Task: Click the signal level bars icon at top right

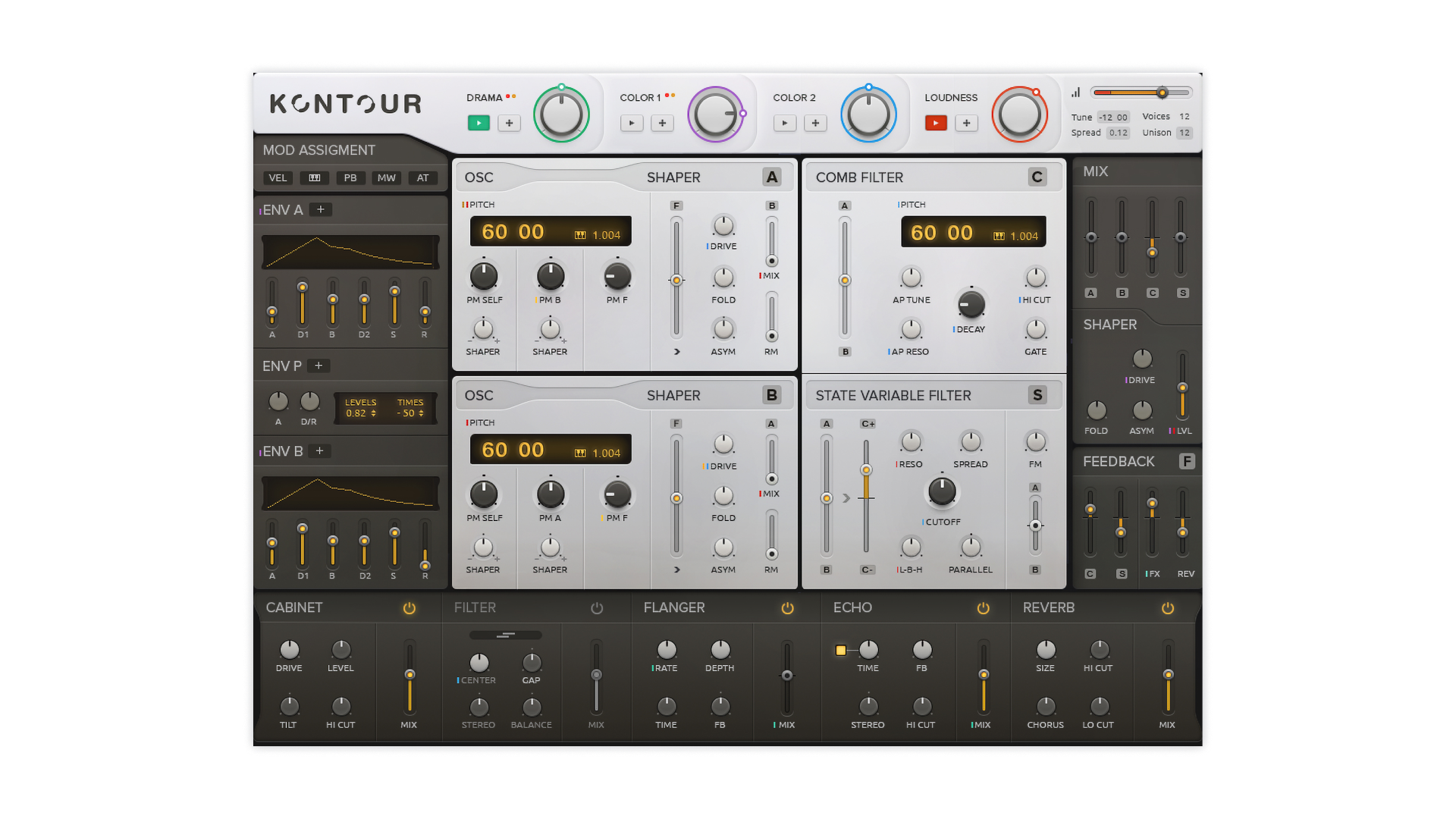Action: click(x=1075, y=93)
